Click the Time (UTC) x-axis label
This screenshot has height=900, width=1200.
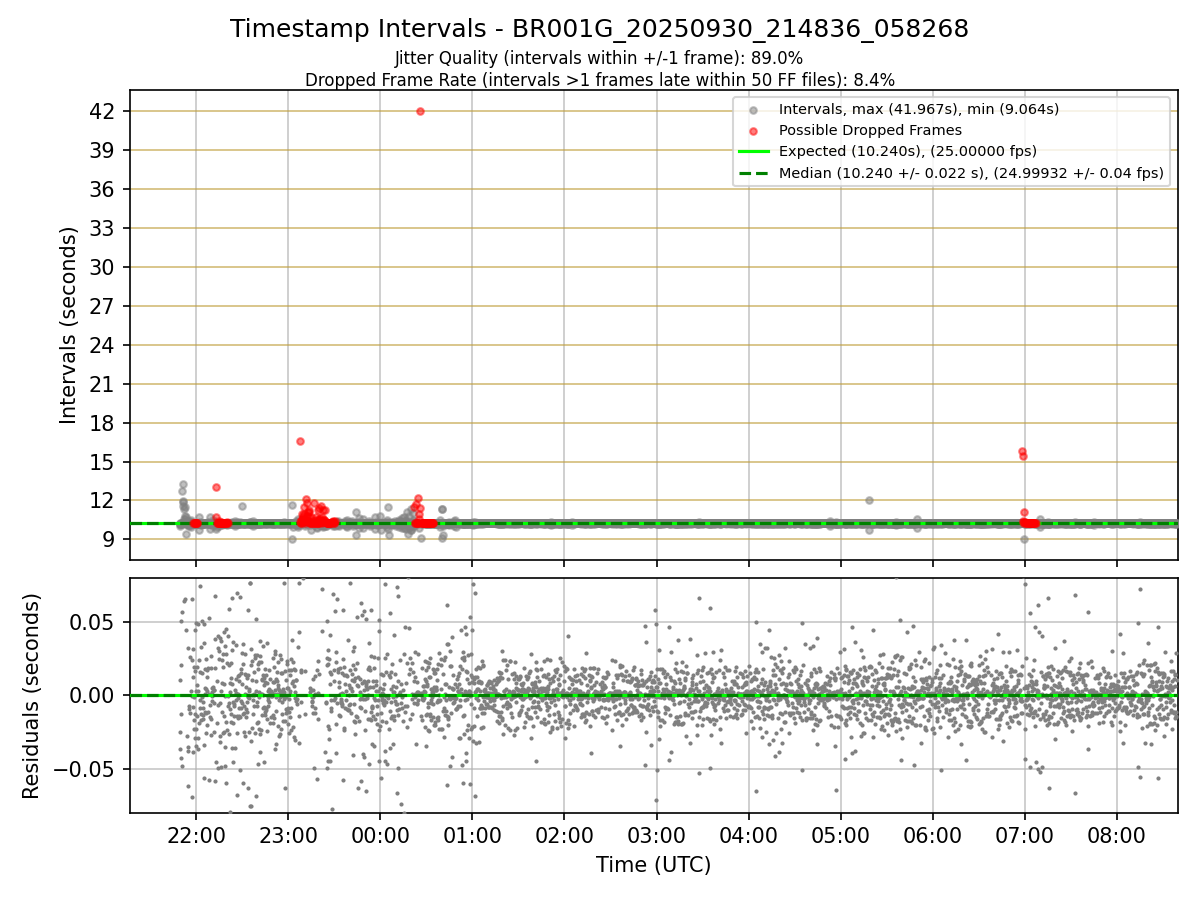[653, 865]
